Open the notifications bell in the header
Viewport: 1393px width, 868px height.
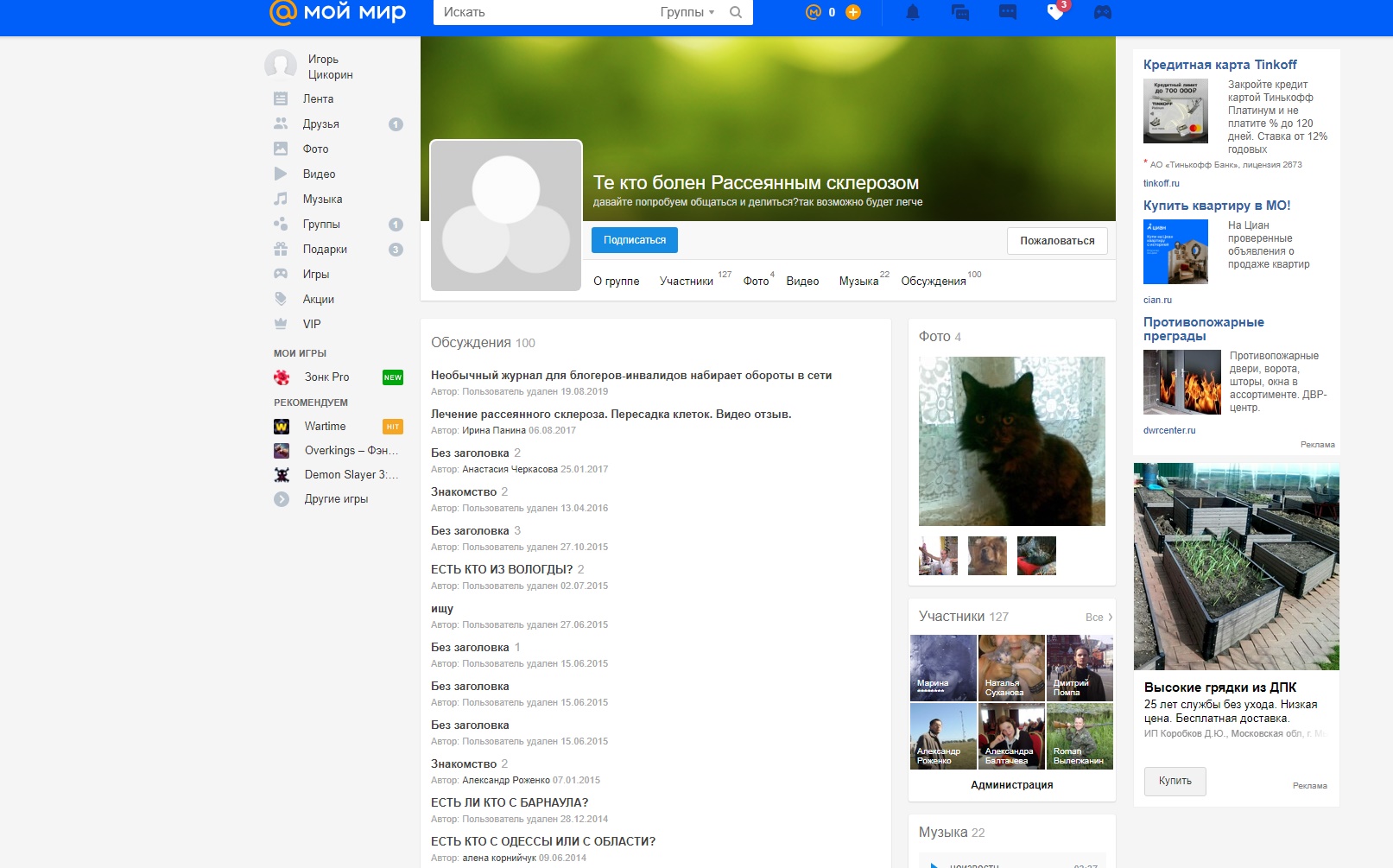point(913,12)
